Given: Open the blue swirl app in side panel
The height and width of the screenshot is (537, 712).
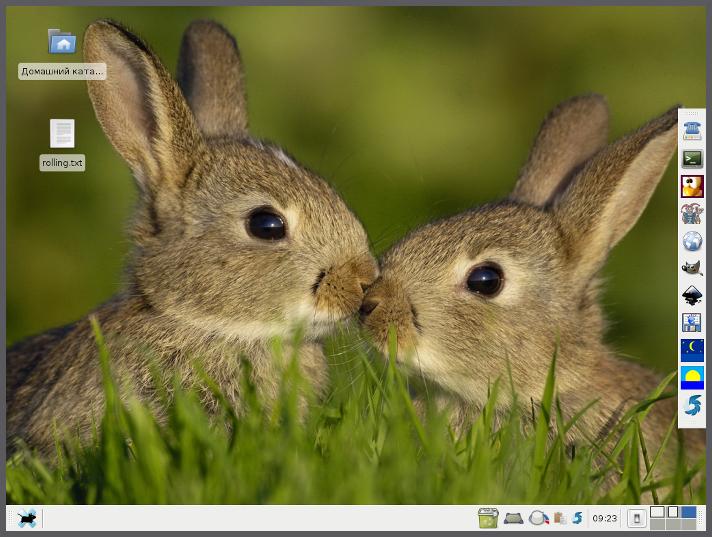Looking at the screenshot, I should point(691,405).
